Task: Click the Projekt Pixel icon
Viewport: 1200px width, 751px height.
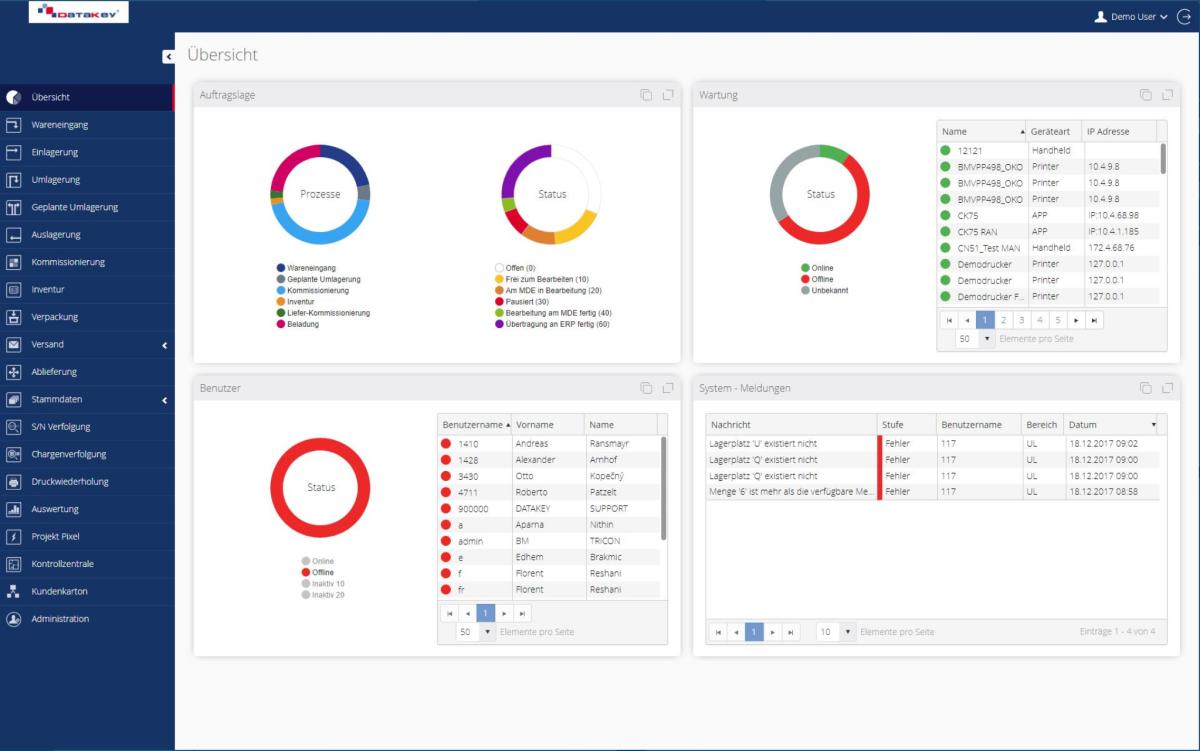Action: point(14,537)
